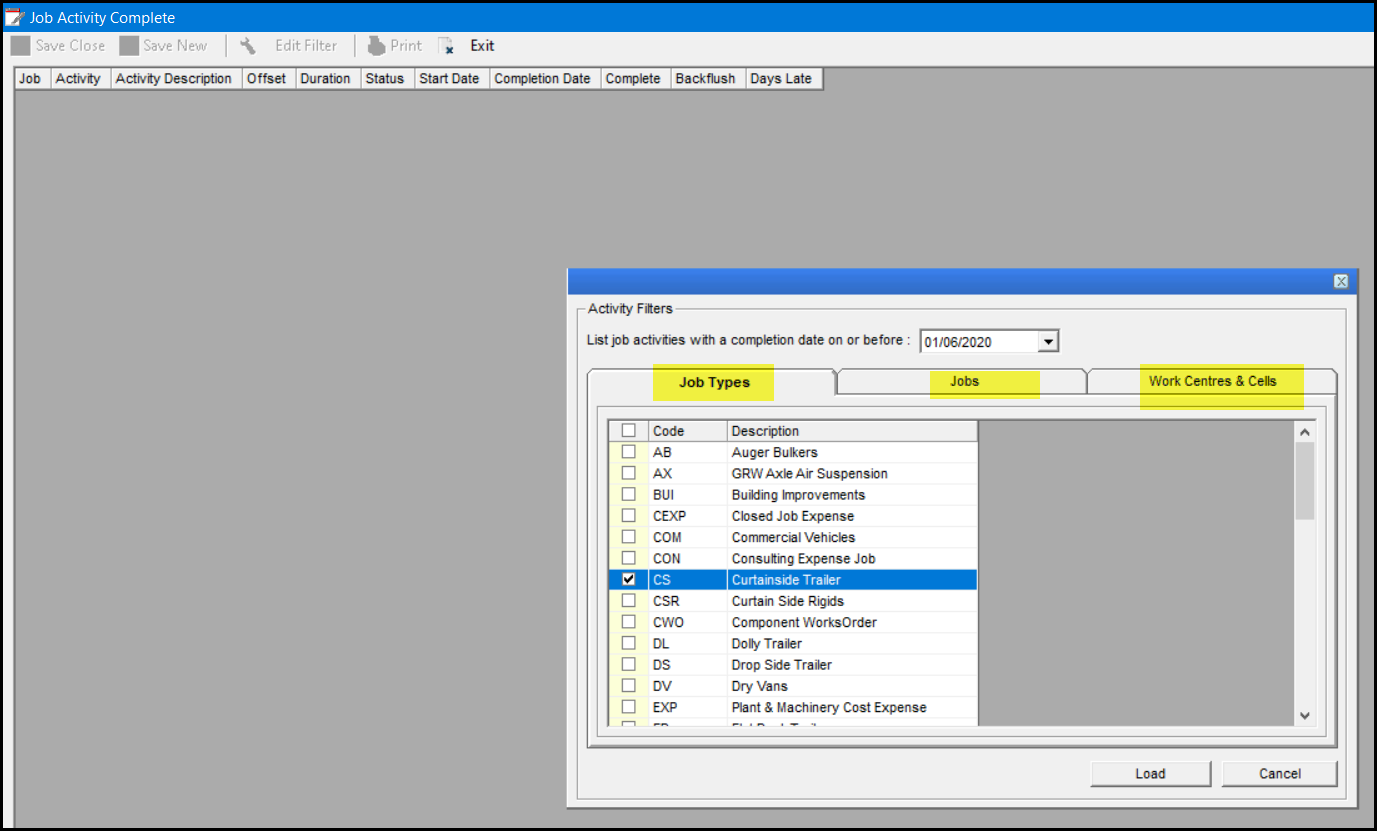The image size is (1377, 831).
Task: Click the Exit icon in toolbar
Action: (447, 46)
